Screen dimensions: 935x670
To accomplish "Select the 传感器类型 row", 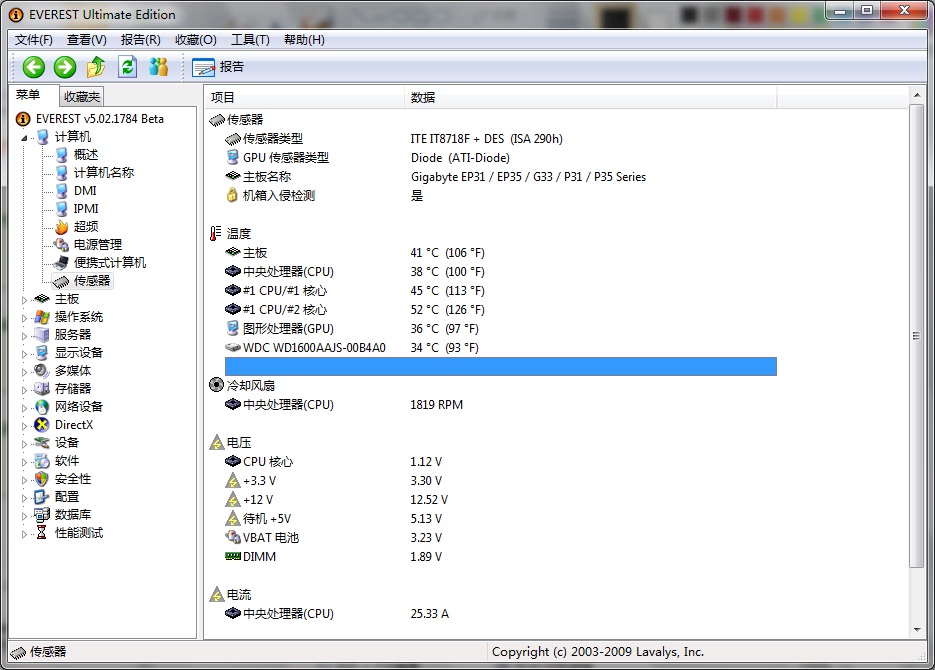I will point(501,139).
